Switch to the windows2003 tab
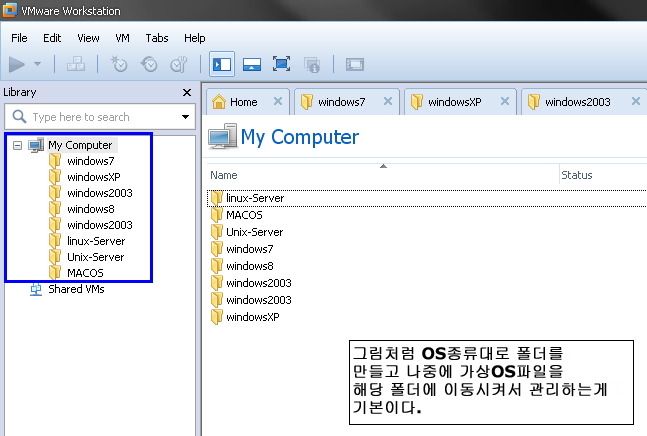Viewport: 647px width, 436px height. pos(578,102)
